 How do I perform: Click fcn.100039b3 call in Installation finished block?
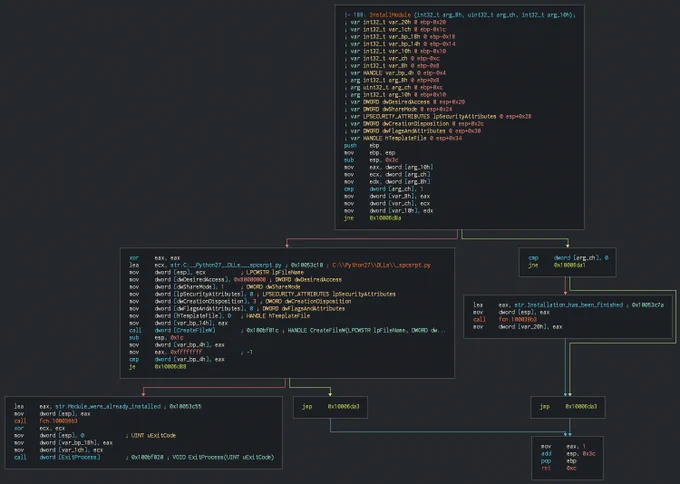(518, 319)
